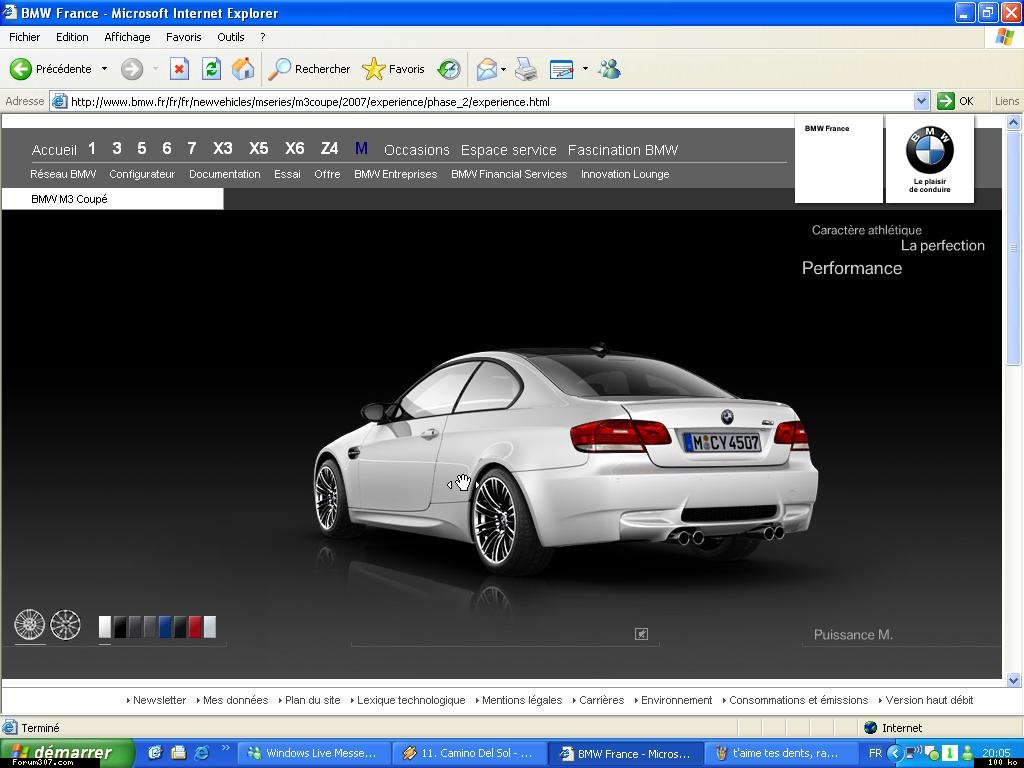Expand the Précédente back history dropdown arrow

point(104,69)
